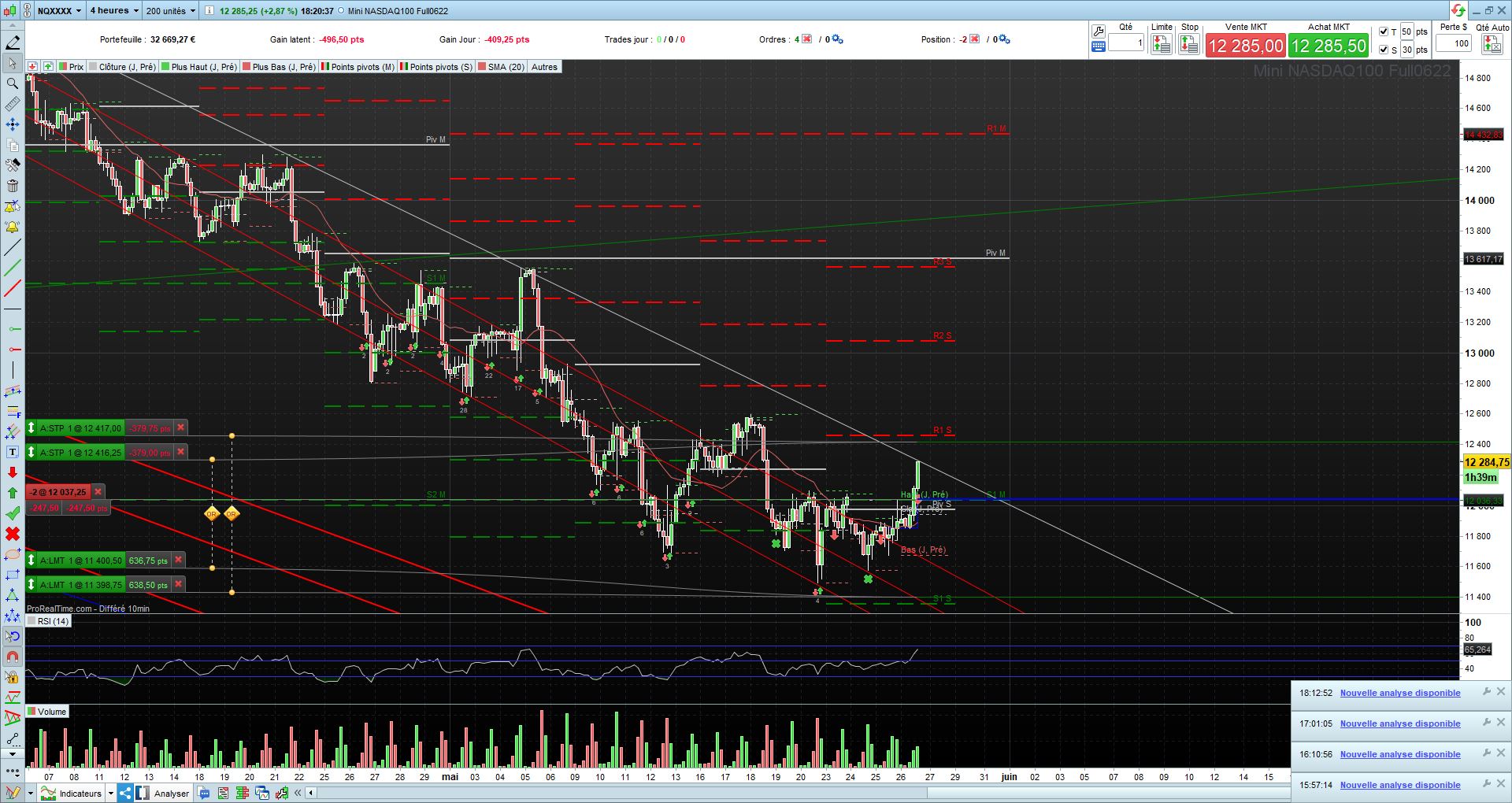The height and width of the screenshot is (803, 1512).
Task: Toggle the T target checkbox
Action: pos(1384,32)
